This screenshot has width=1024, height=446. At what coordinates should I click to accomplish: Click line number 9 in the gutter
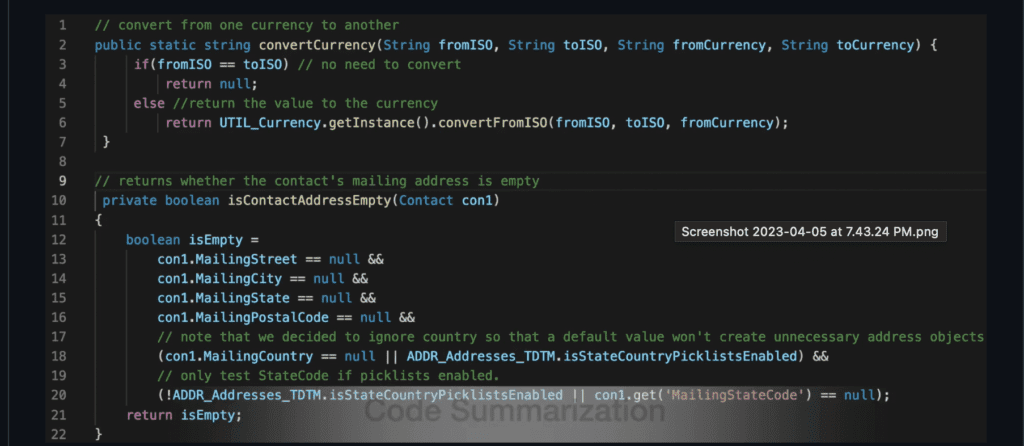63,181
